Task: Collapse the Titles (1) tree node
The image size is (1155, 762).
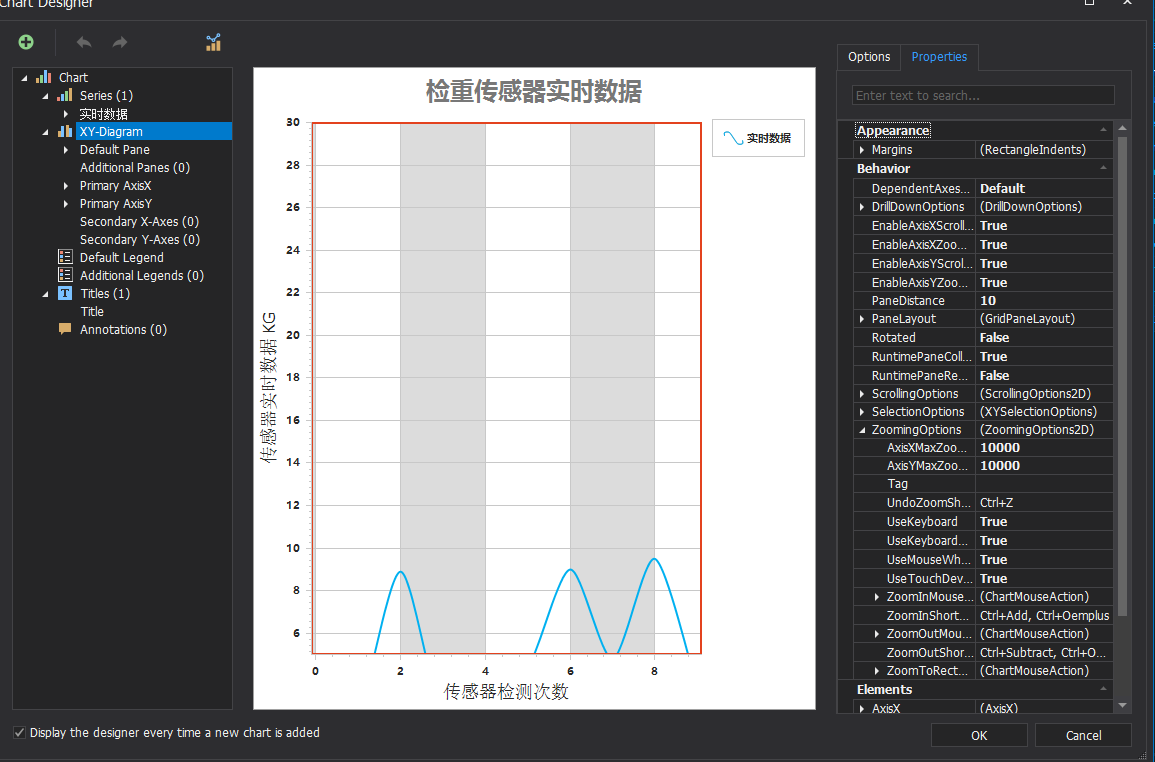Action: [46, 294]
